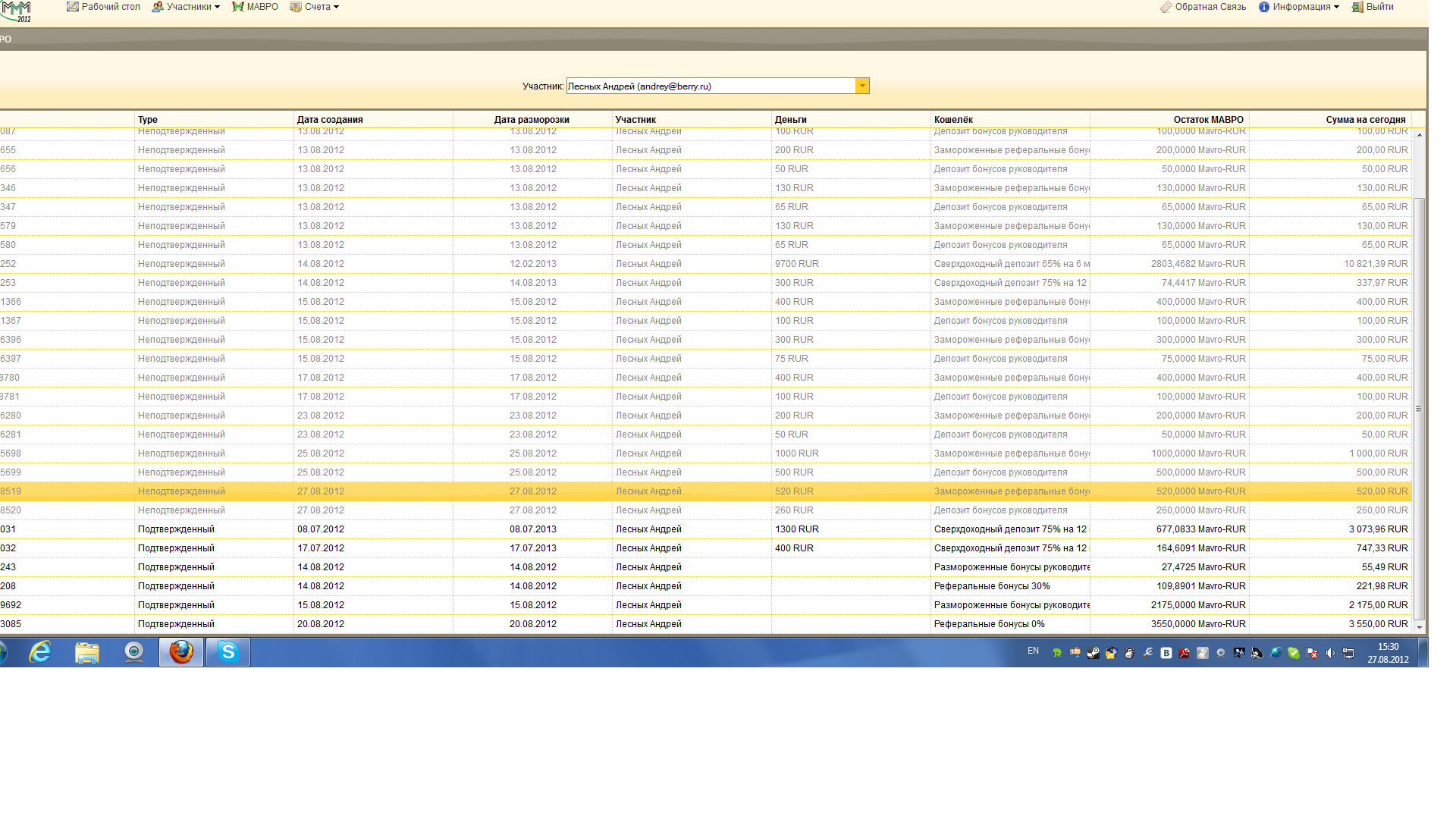1456x819 pixels.
Task: Click the red Adobe PDF tray icon
Action: pos(1184,653)
